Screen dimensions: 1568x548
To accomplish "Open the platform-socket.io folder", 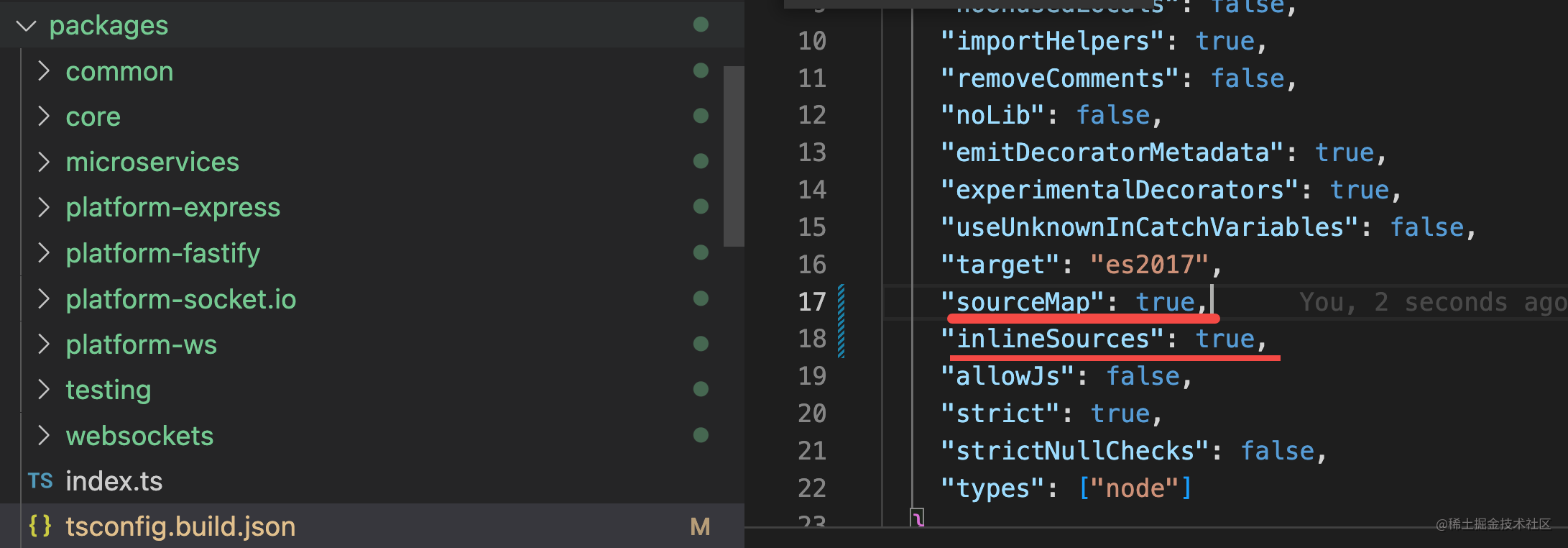I will click(180, 299).
